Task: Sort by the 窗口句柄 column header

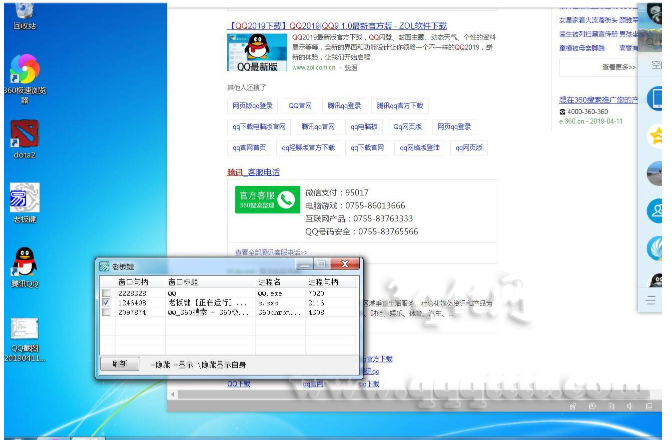Action: [x=140, y=282]
